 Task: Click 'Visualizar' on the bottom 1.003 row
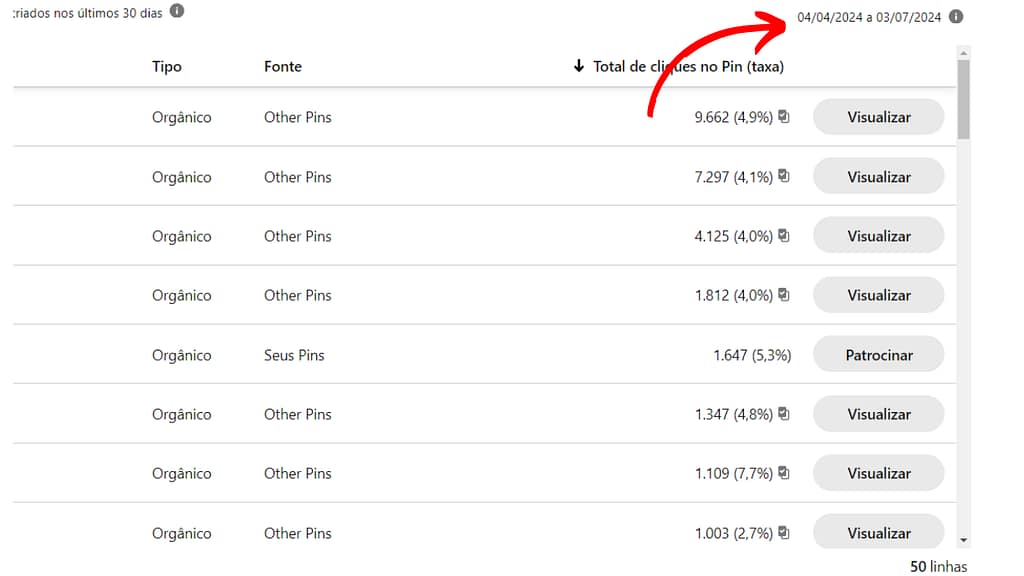(x=878, y=532)
